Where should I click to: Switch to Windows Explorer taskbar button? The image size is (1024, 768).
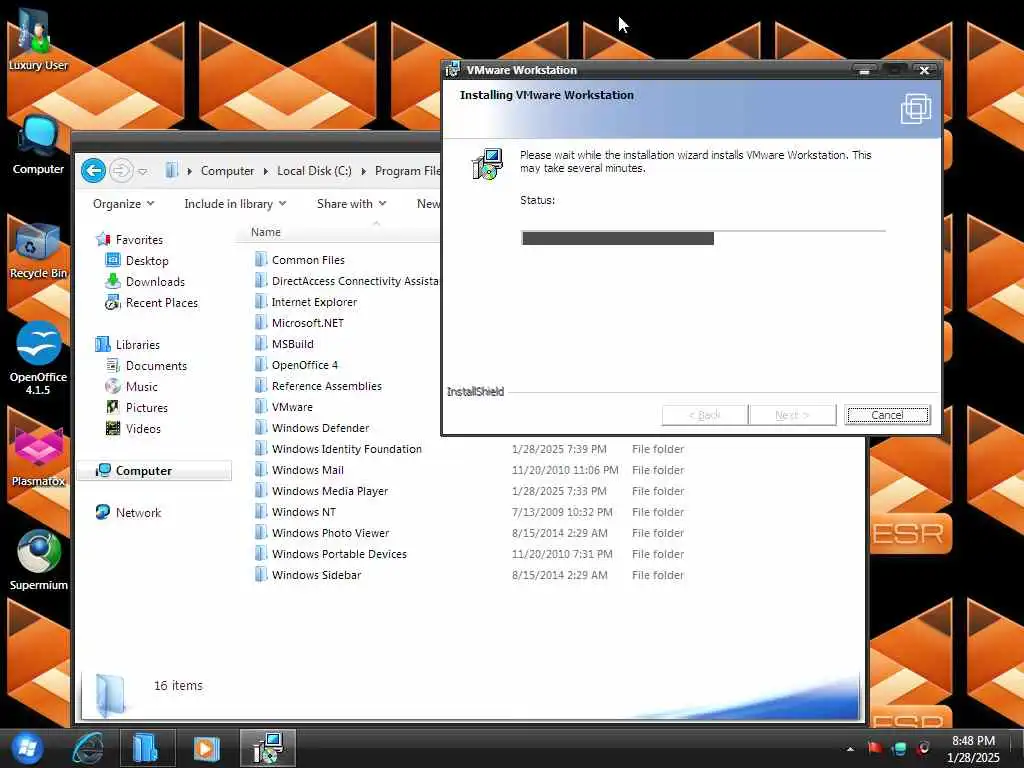point(147,748)
